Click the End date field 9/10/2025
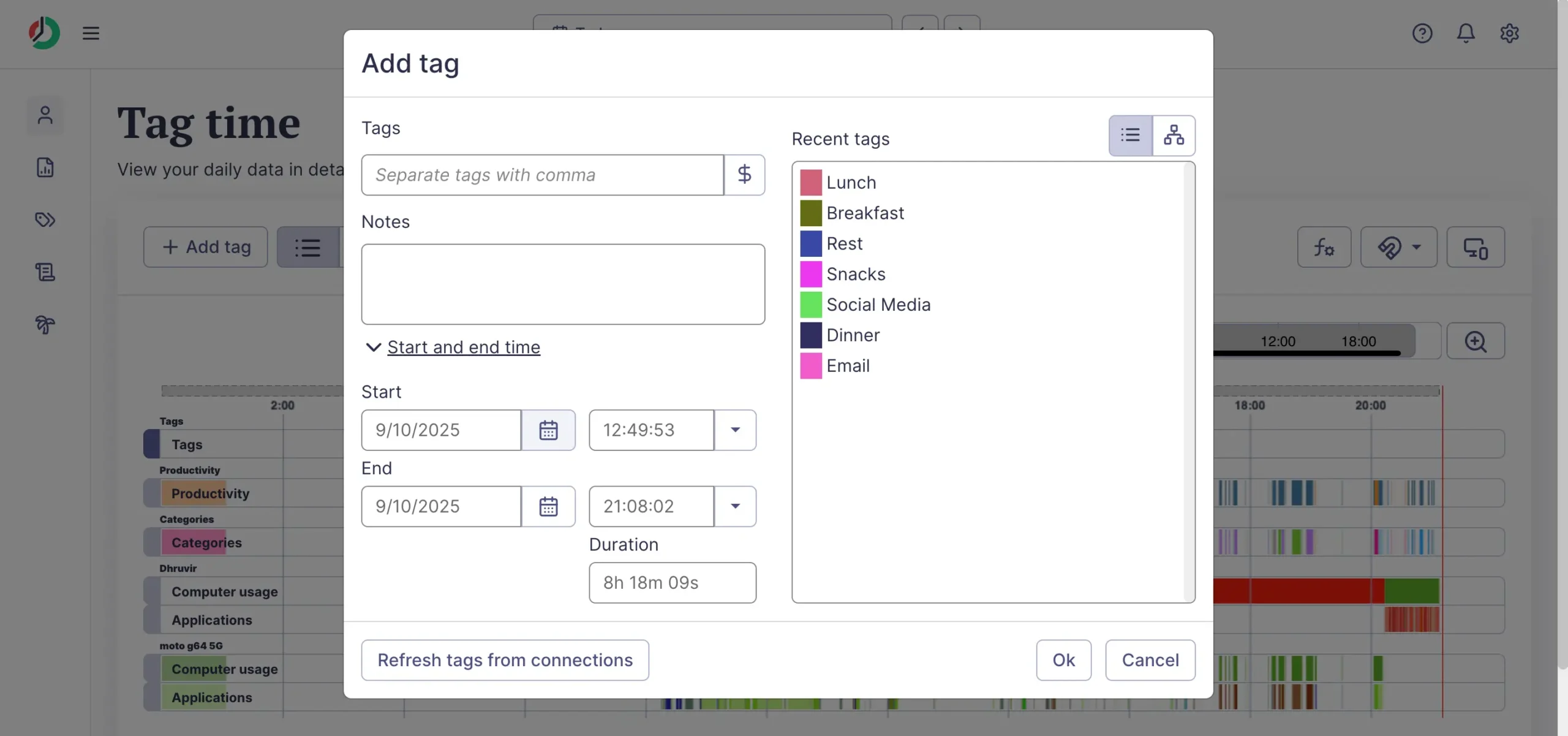This screenshot has width=1568, height=736. pyautogui.click(x=441, y=506)
